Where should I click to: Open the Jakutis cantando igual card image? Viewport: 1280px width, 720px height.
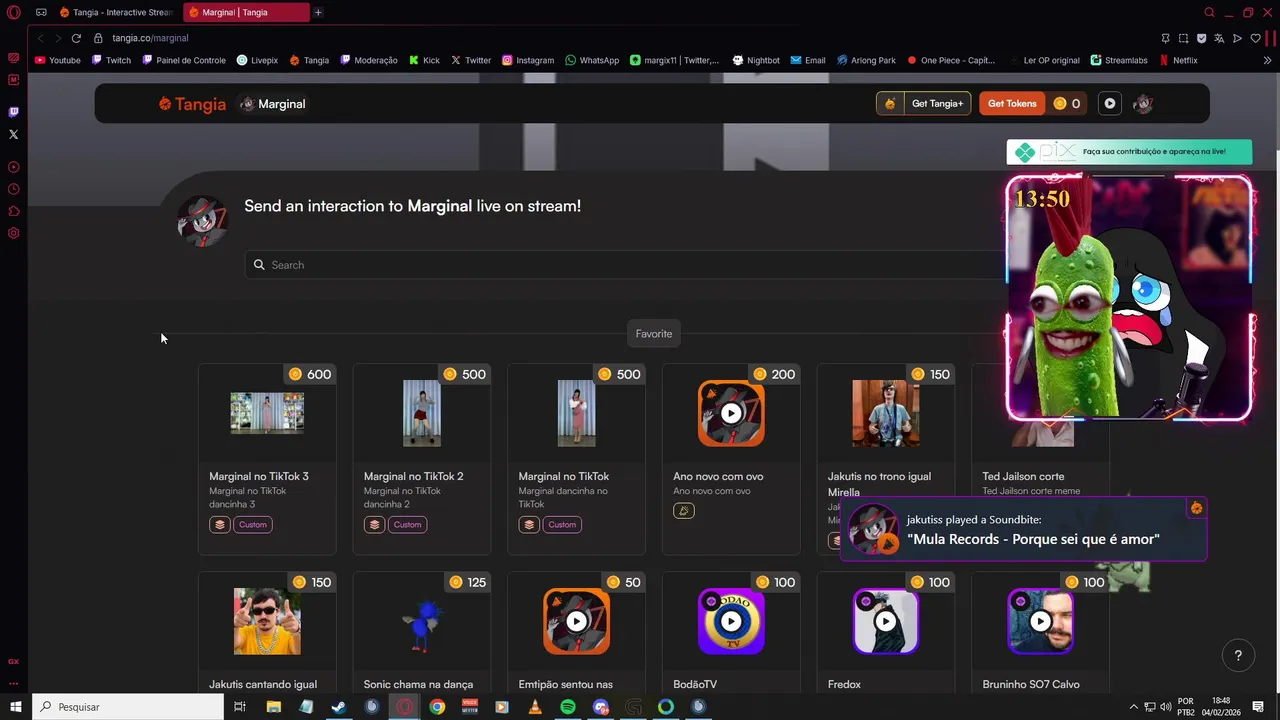[x=267, y=621]
